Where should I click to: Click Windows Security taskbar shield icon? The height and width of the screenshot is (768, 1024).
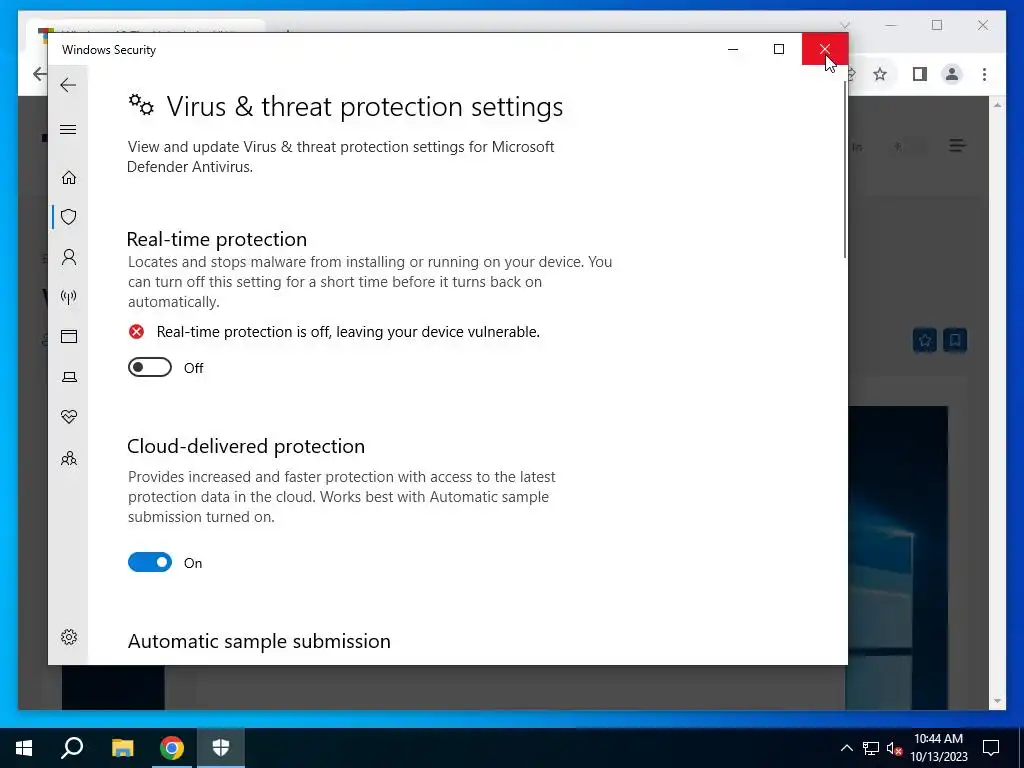221,748
